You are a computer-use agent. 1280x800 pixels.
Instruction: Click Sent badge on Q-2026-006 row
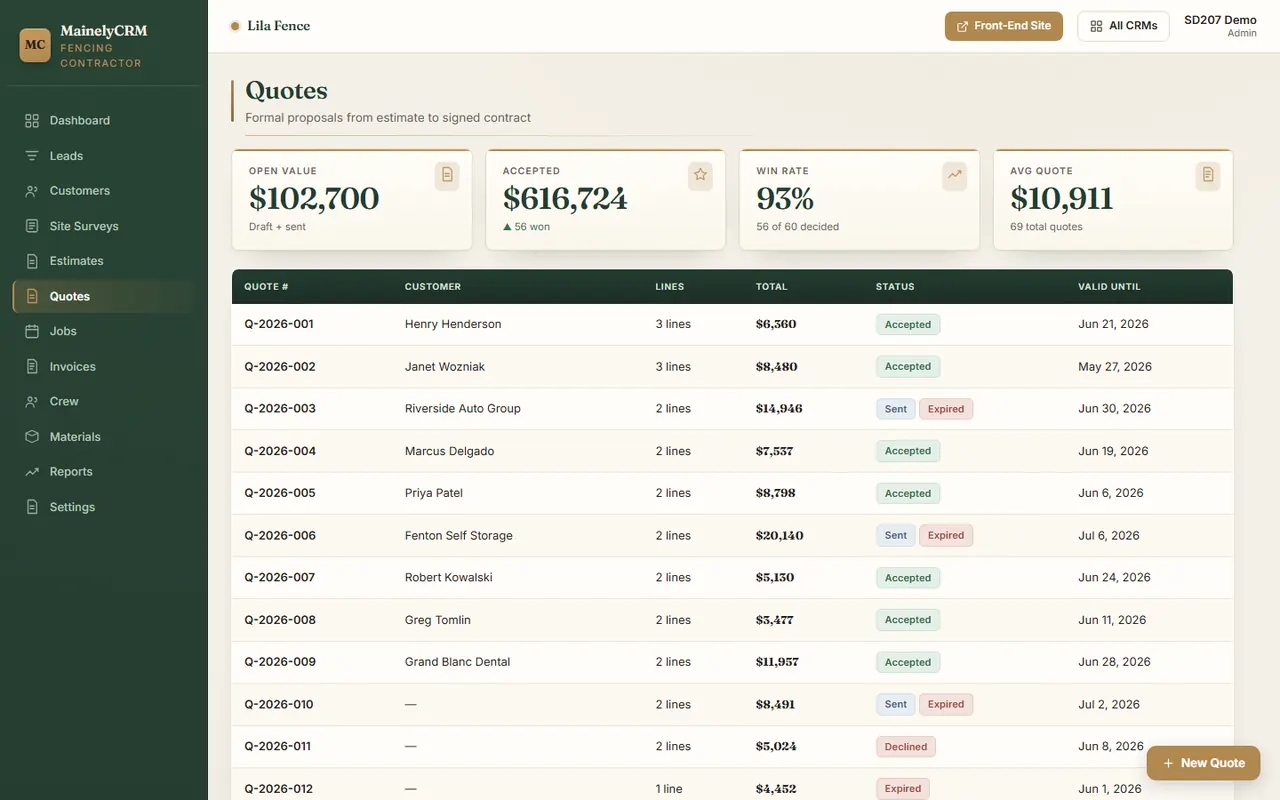click(x=896, y=536)
